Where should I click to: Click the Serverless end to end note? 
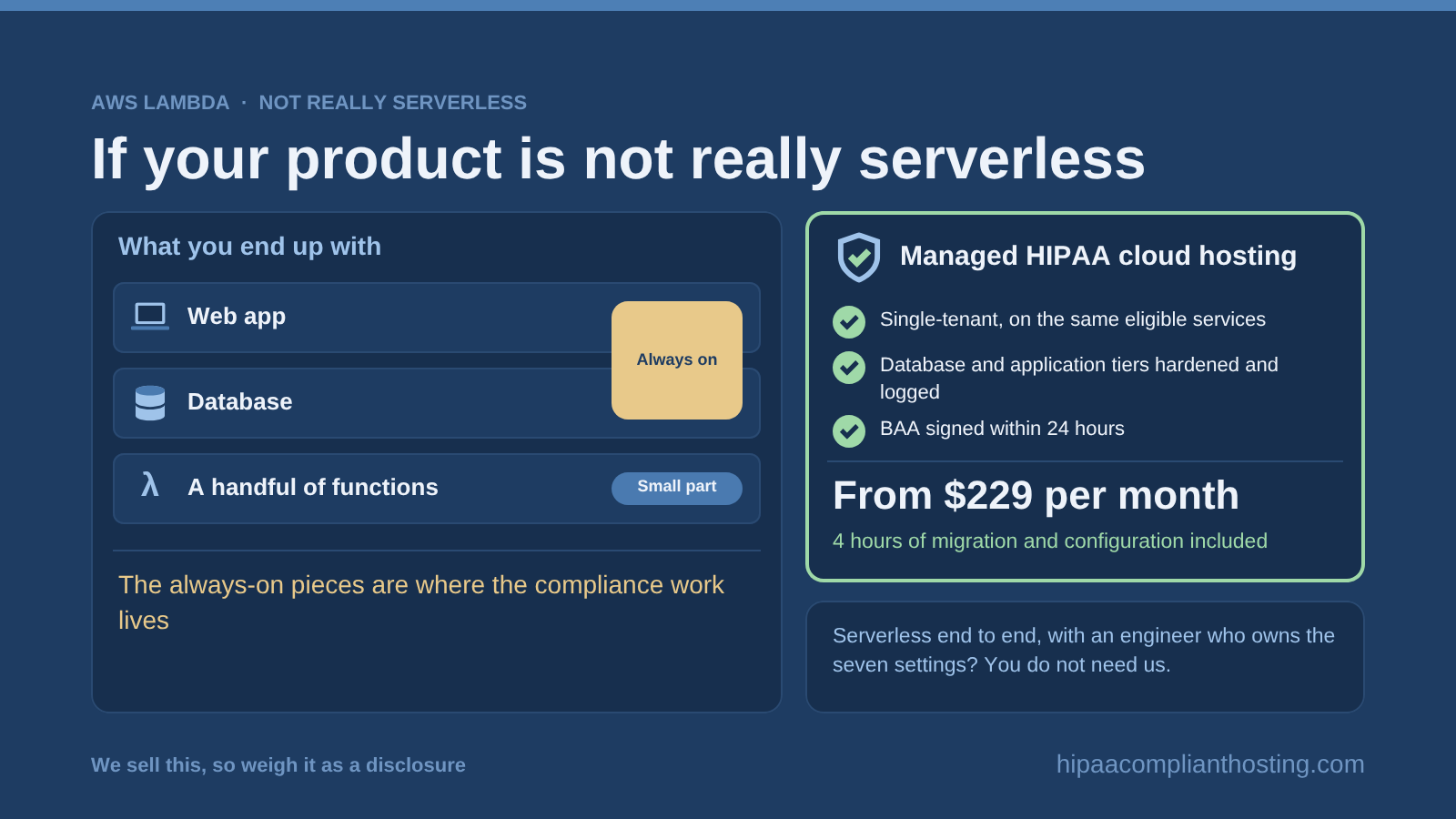click(1084, 651)
